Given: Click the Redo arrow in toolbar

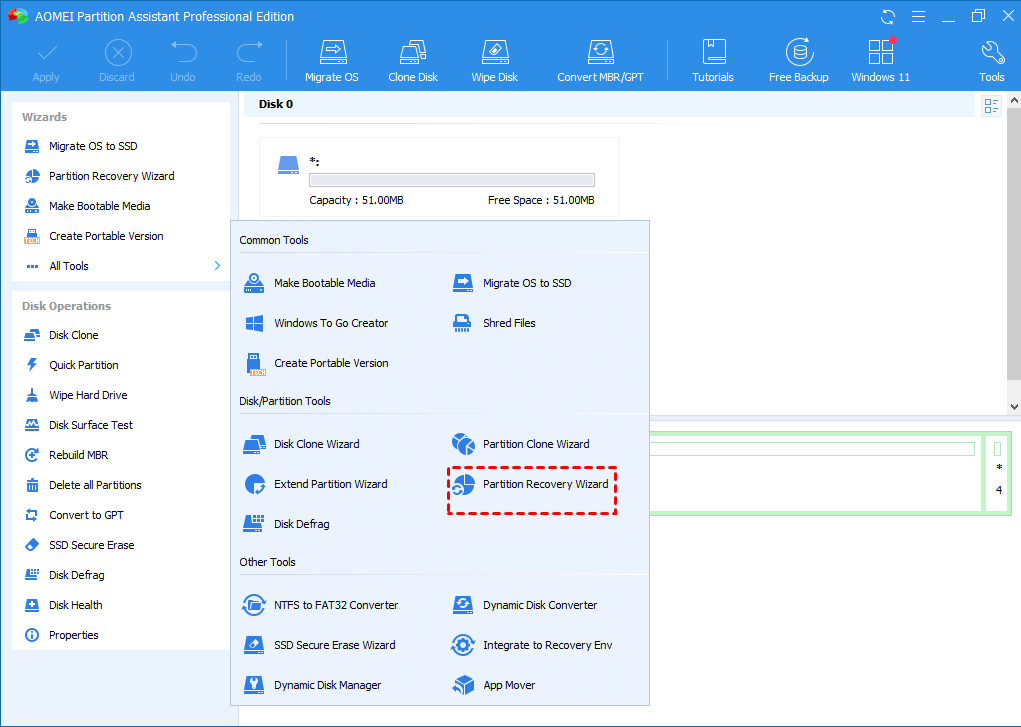Looking at the screenshot, I should pos(249,62).
